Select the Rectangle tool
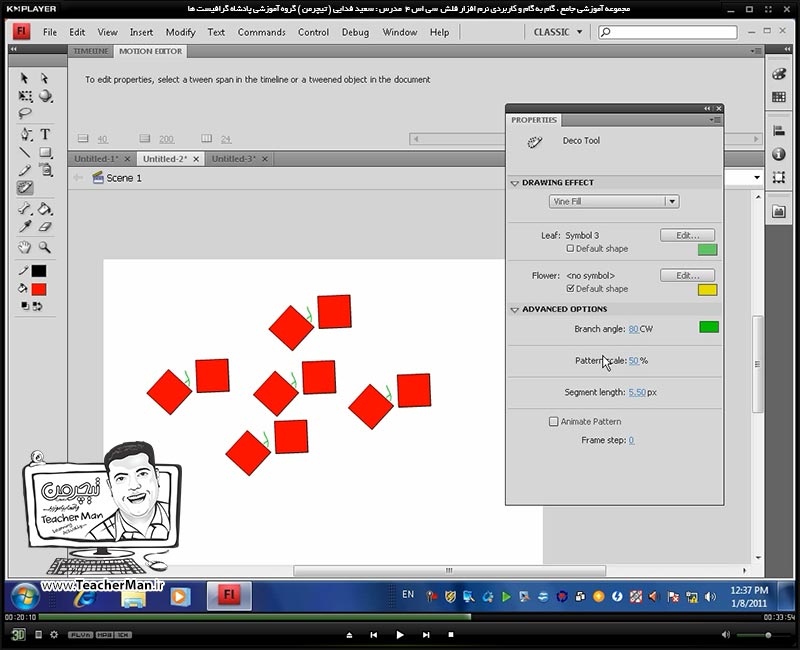 [x=45, y=152]
